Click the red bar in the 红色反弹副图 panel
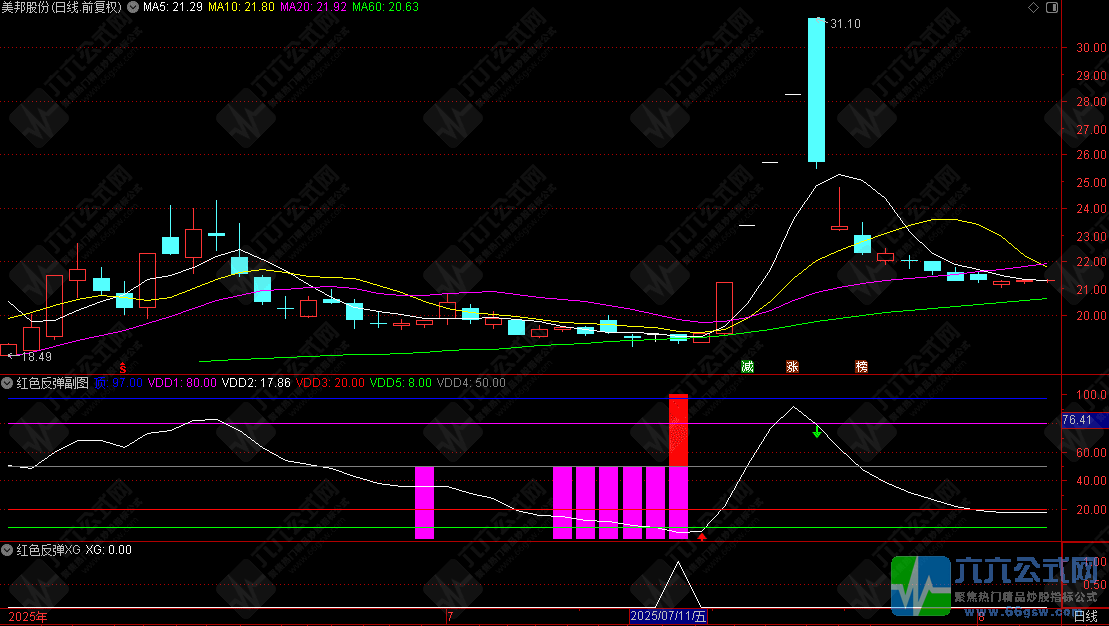 click(x=678, y=430)
